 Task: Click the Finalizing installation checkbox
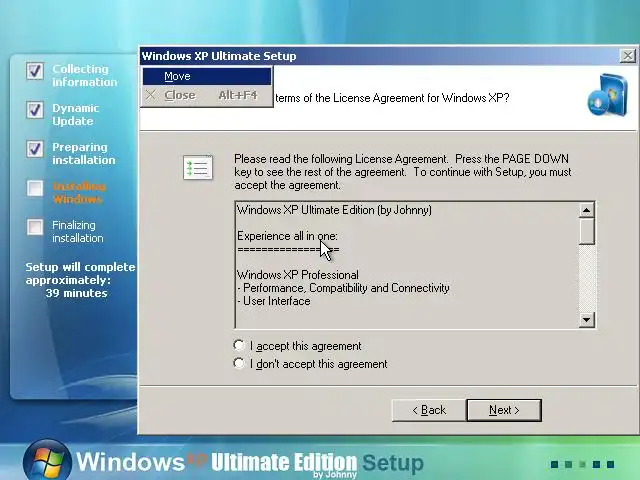(35, 227)
